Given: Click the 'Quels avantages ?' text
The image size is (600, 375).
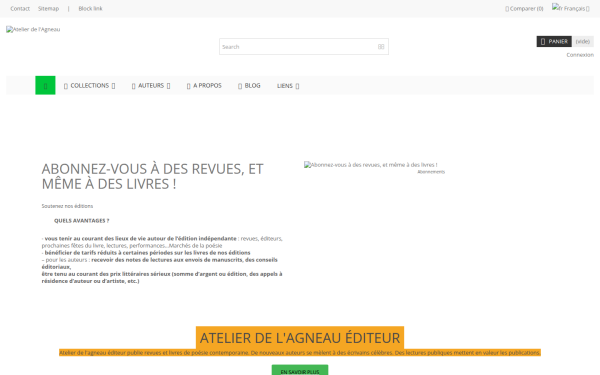Looking at the screenshot, I should pos(82,221).
